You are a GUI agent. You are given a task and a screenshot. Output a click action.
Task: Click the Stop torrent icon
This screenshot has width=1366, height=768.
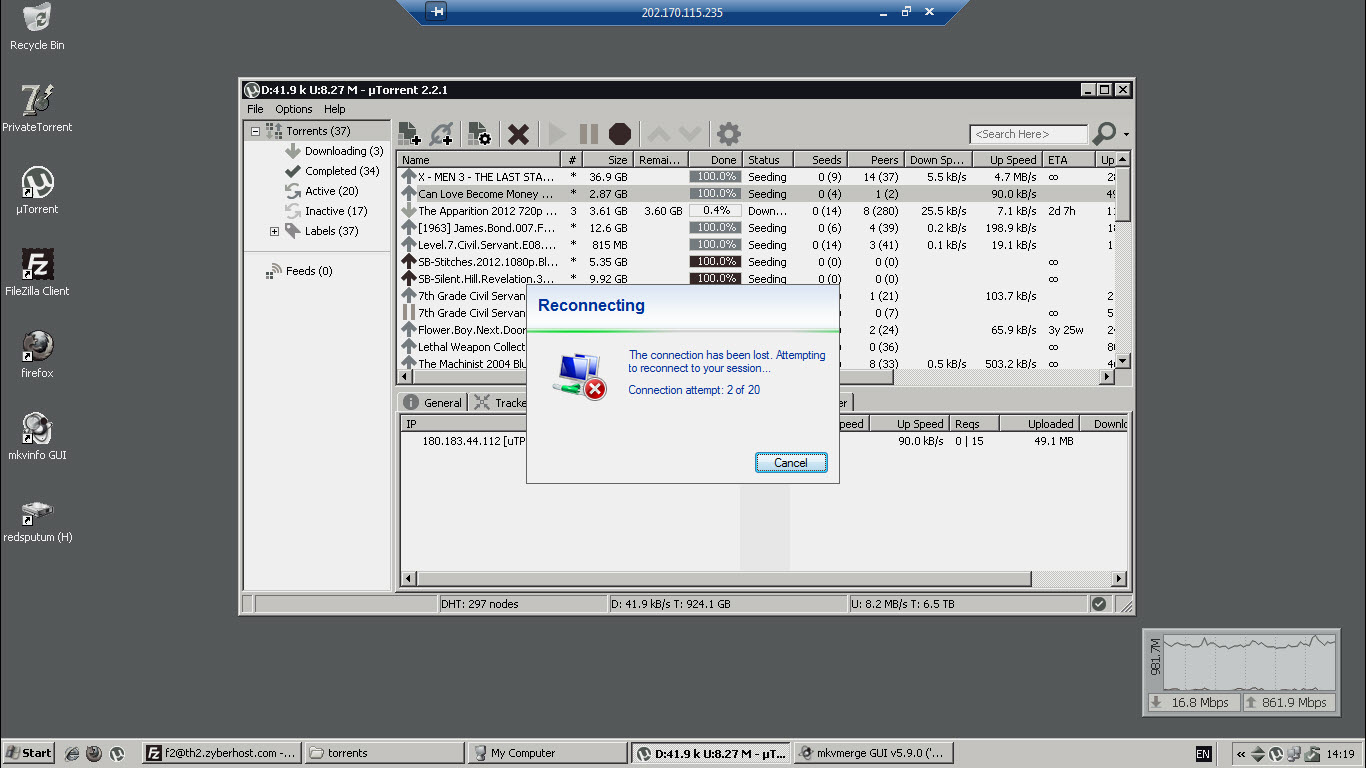click(620, 134)
